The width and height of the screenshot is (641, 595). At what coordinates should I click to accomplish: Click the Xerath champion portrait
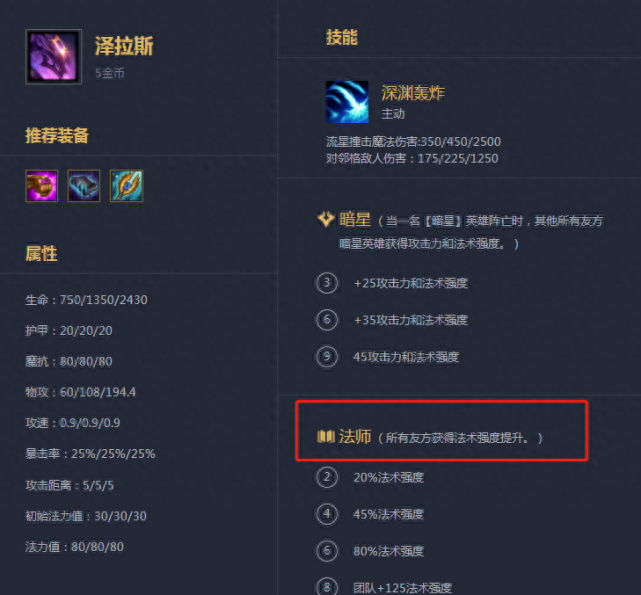[54, 57]
